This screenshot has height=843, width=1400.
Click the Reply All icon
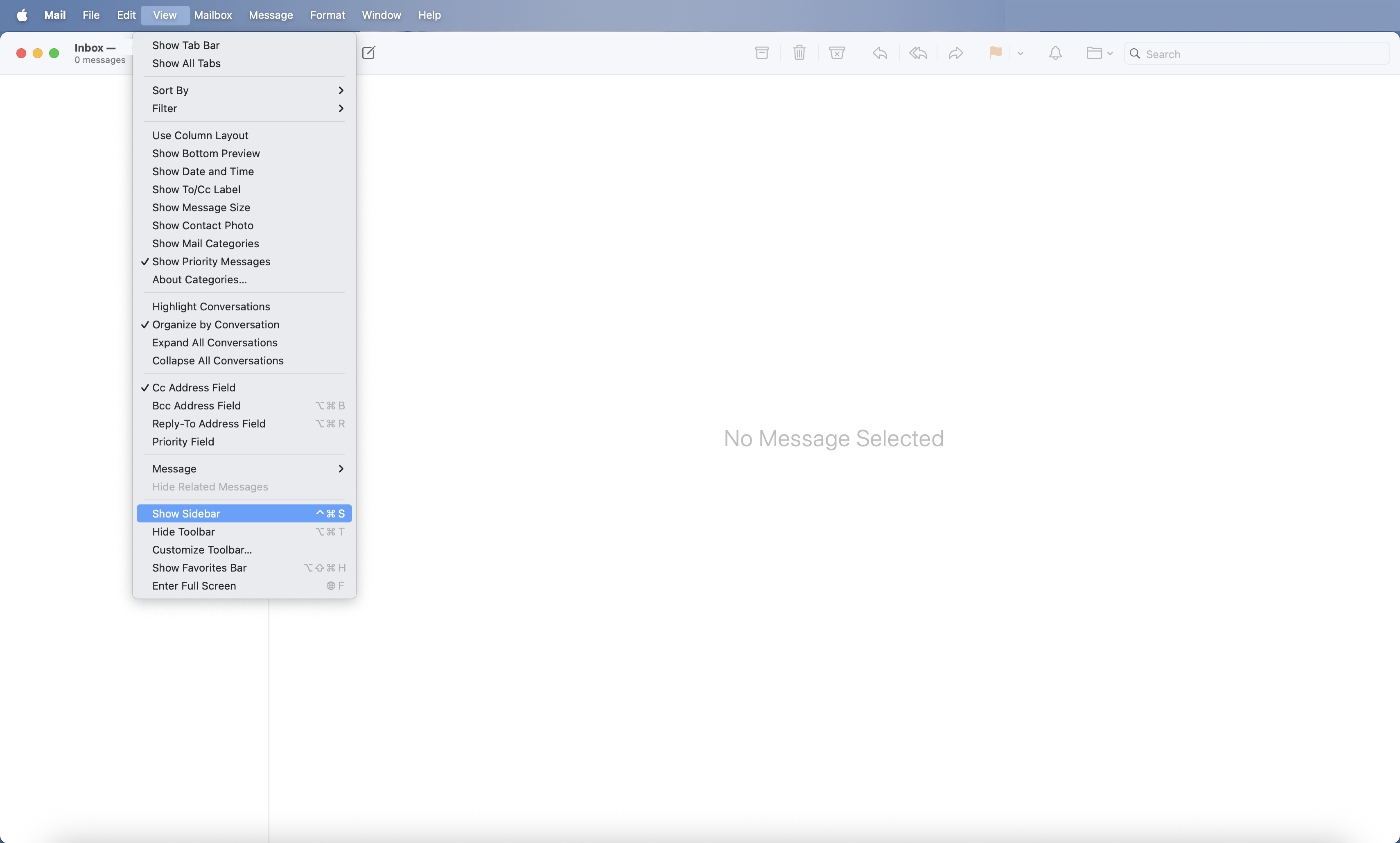pyautogui.click(x=918, y=53)
